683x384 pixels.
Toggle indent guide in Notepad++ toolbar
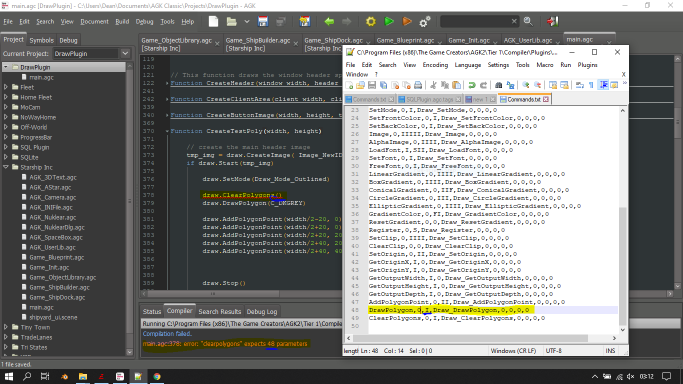603,85
